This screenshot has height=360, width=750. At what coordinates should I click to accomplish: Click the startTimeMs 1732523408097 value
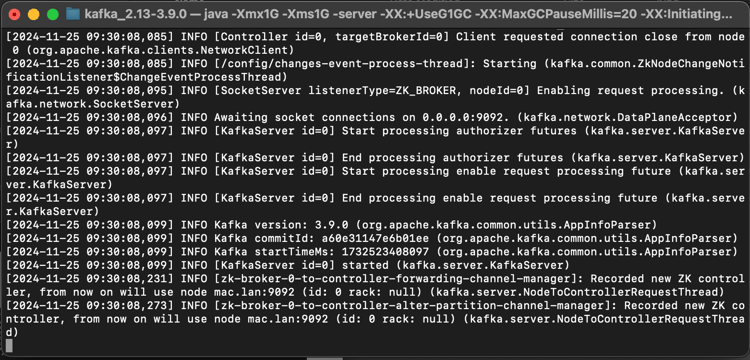pos(384,251)
